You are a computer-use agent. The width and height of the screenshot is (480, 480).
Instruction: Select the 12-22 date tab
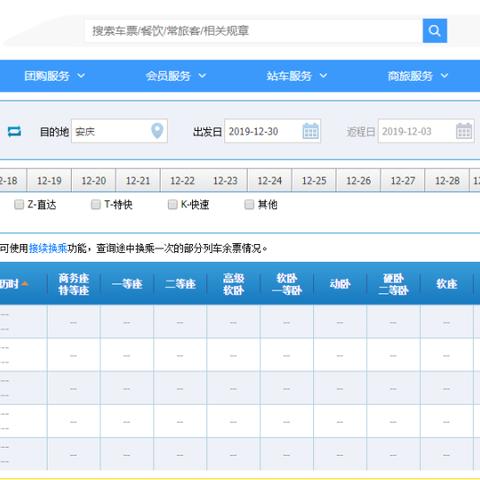click(x=182, y=180)
